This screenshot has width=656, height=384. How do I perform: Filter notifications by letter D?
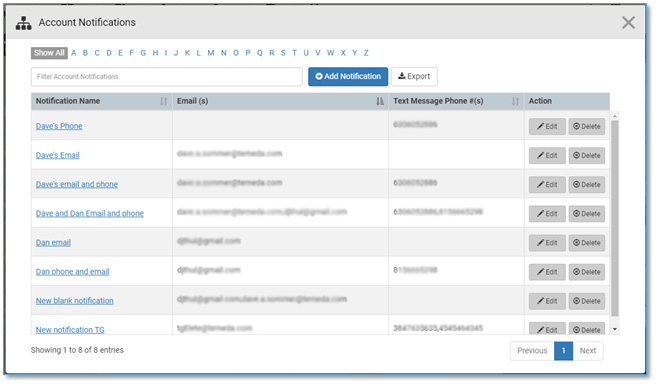(109, 53)
